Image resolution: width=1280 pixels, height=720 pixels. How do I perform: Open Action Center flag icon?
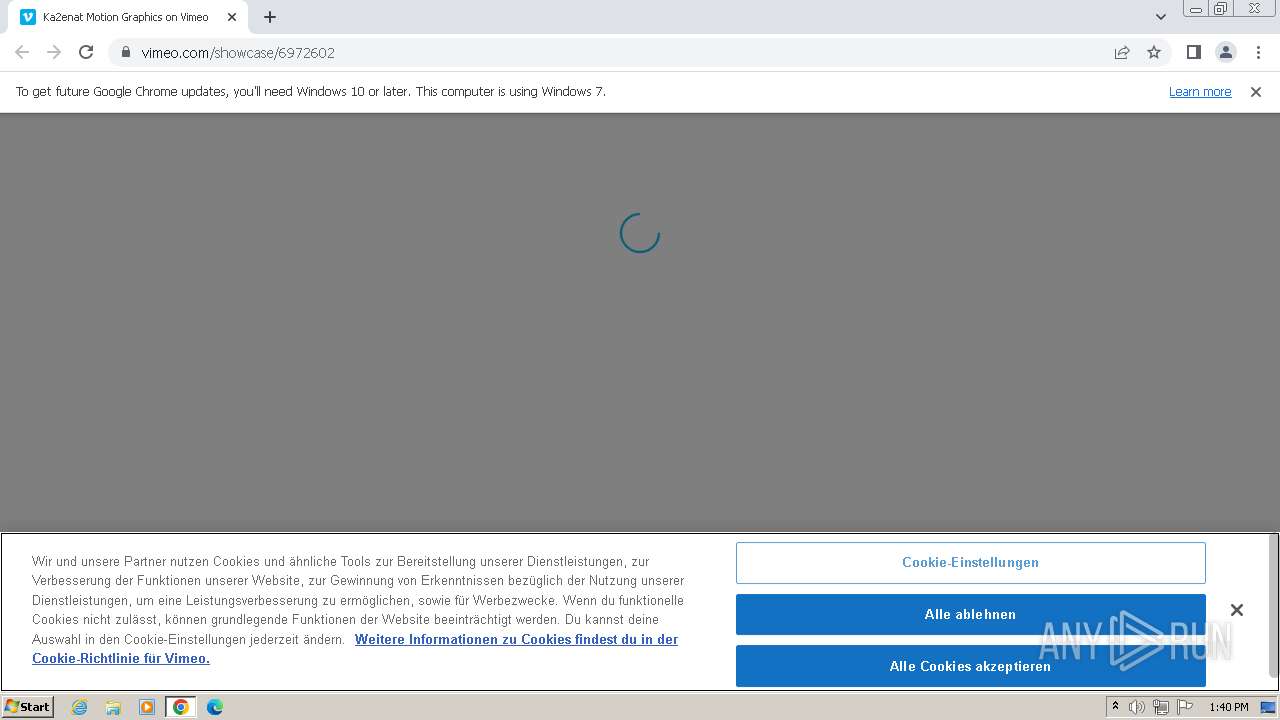pos(1185,707)
